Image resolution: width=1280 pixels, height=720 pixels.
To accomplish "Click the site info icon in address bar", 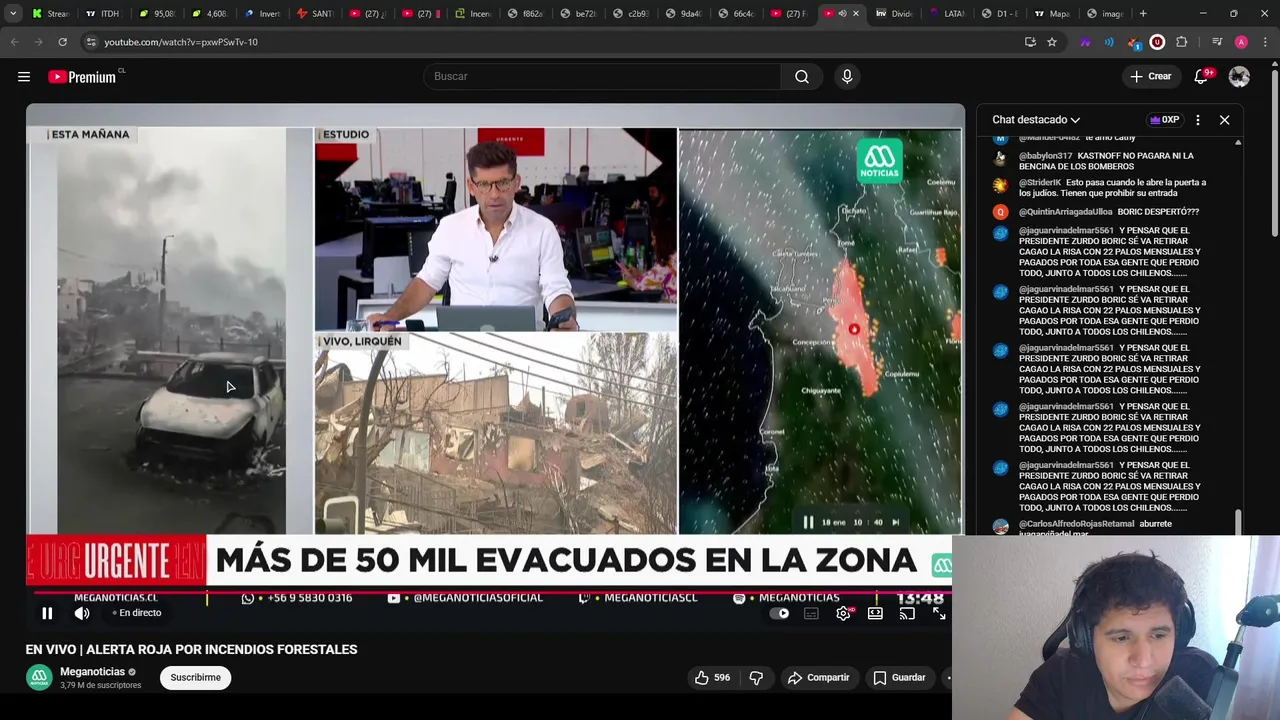I will tap(91, 42).
